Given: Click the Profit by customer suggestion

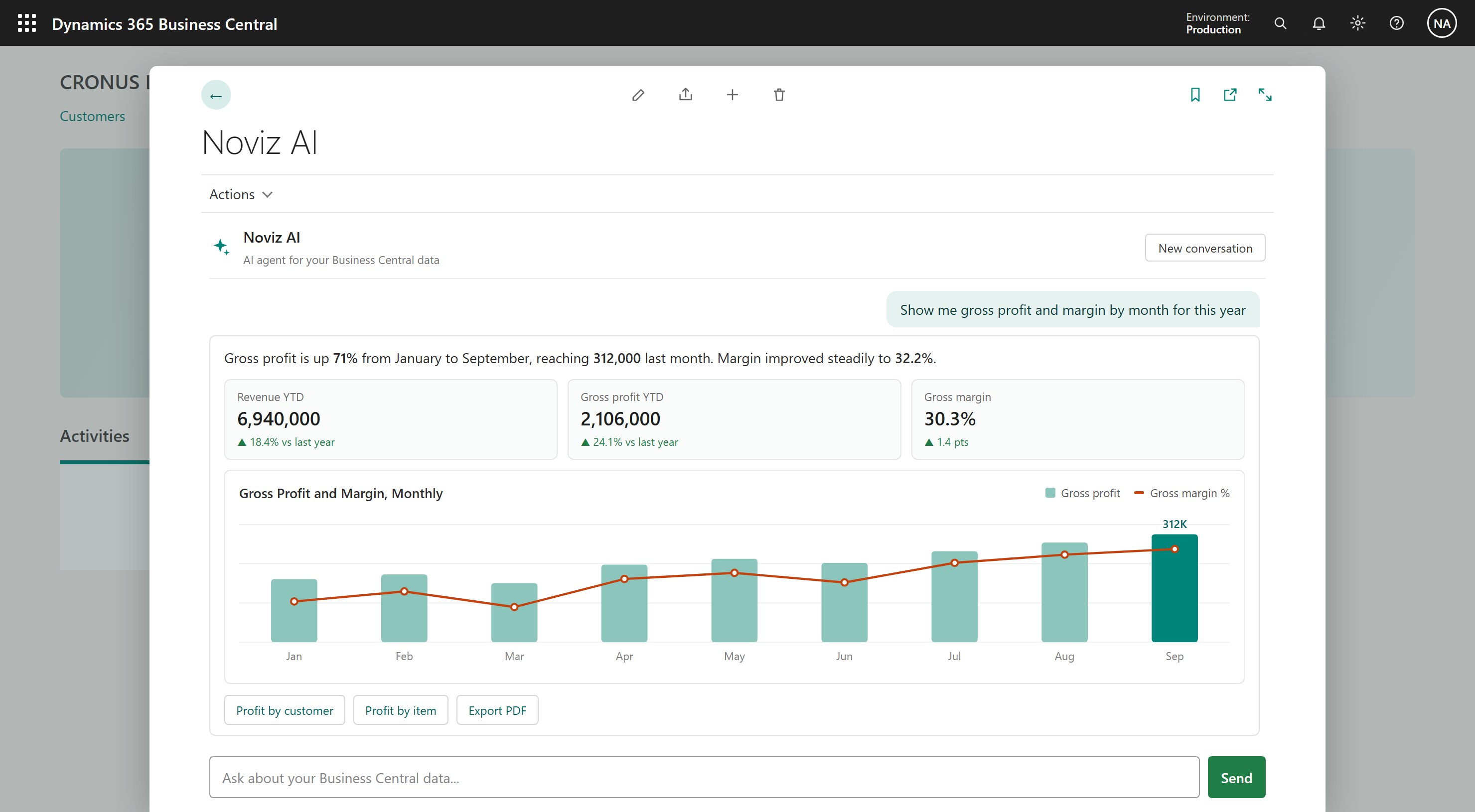Looking at the screenshot, I should coord(285,710).
